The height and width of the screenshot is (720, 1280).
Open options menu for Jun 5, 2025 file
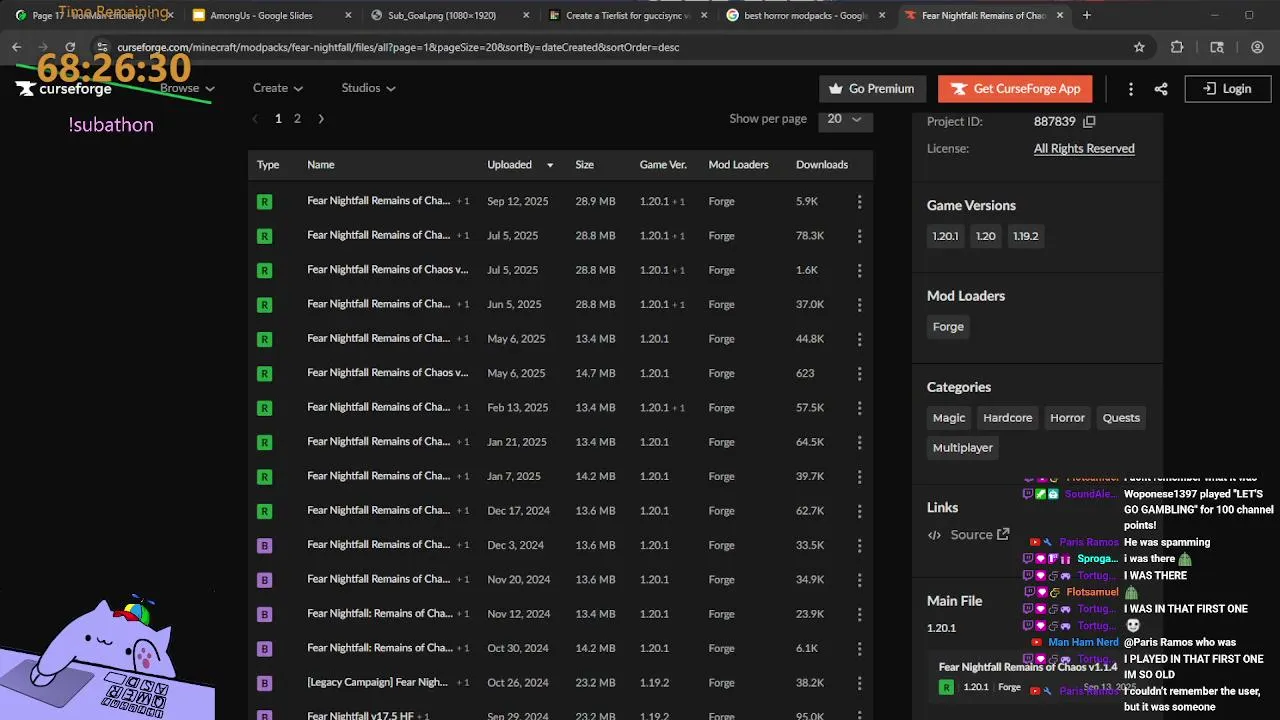coord(859,305)
